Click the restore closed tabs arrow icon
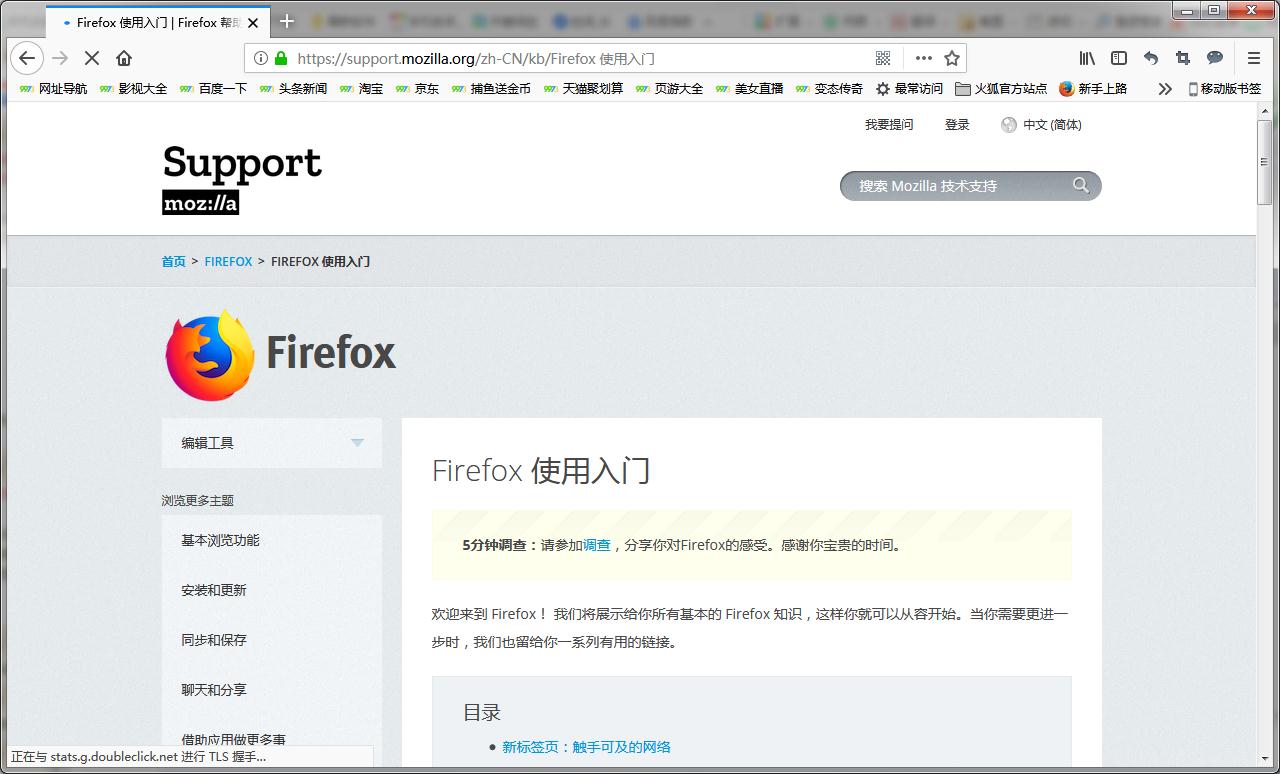This screenshot has height=774, width=1280. (1150, 58)
